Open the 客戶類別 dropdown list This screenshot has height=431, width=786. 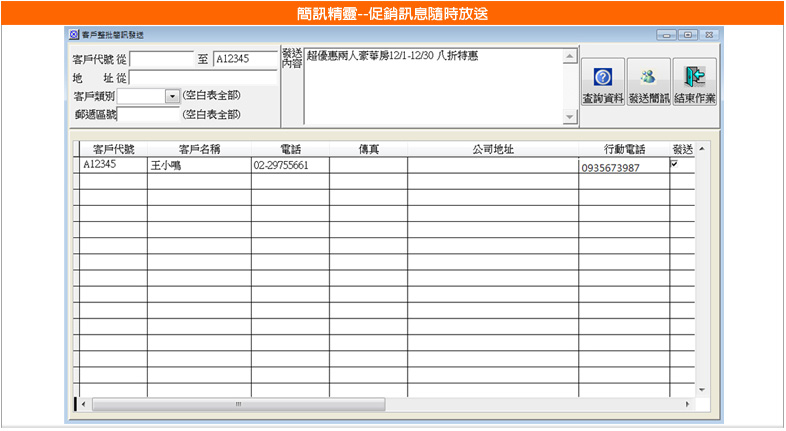(x=172, y=96)
